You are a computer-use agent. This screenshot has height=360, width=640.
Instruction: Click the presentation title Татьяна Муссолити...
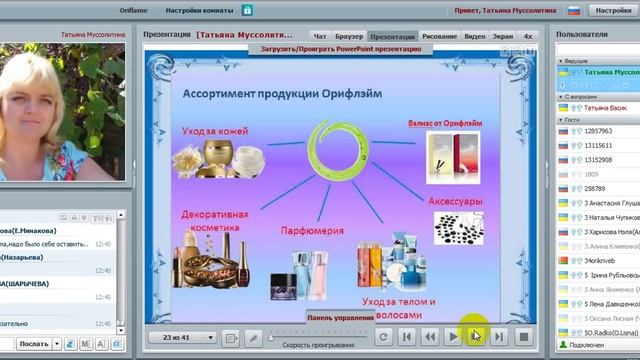pyautogui.click(x=244, y=35)
